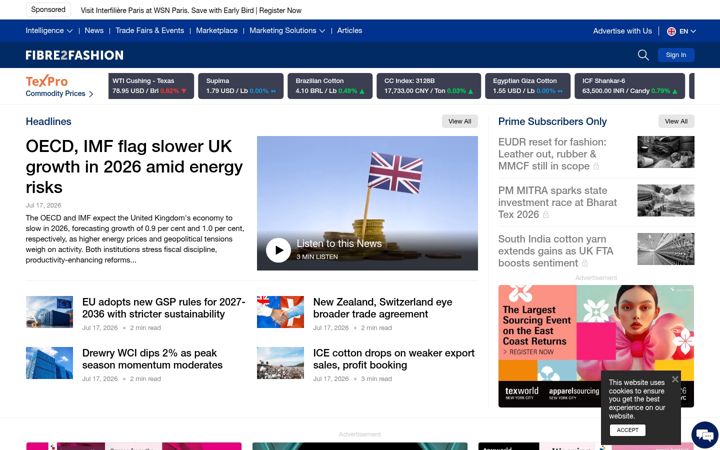The height and width of the screenshot is (450, 720).
Task: Select the ICF Shankar-6 price card
Action: click(x=630, y=86)
